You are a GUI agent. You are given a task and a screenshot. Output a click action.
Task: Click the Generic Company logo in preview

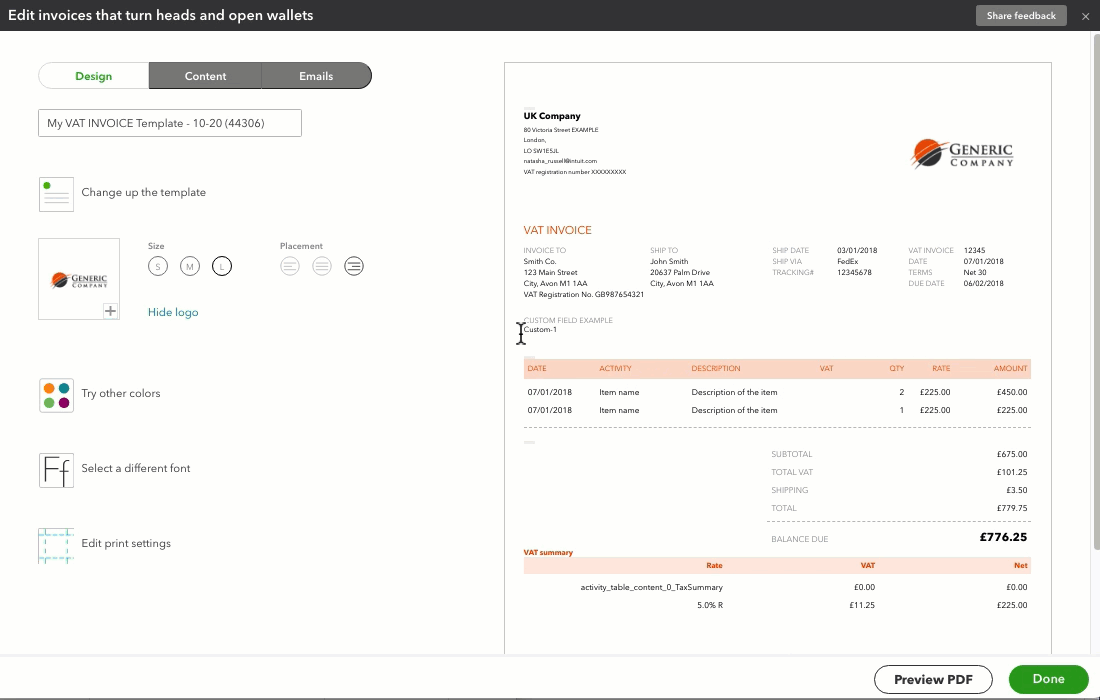point(962,154)
